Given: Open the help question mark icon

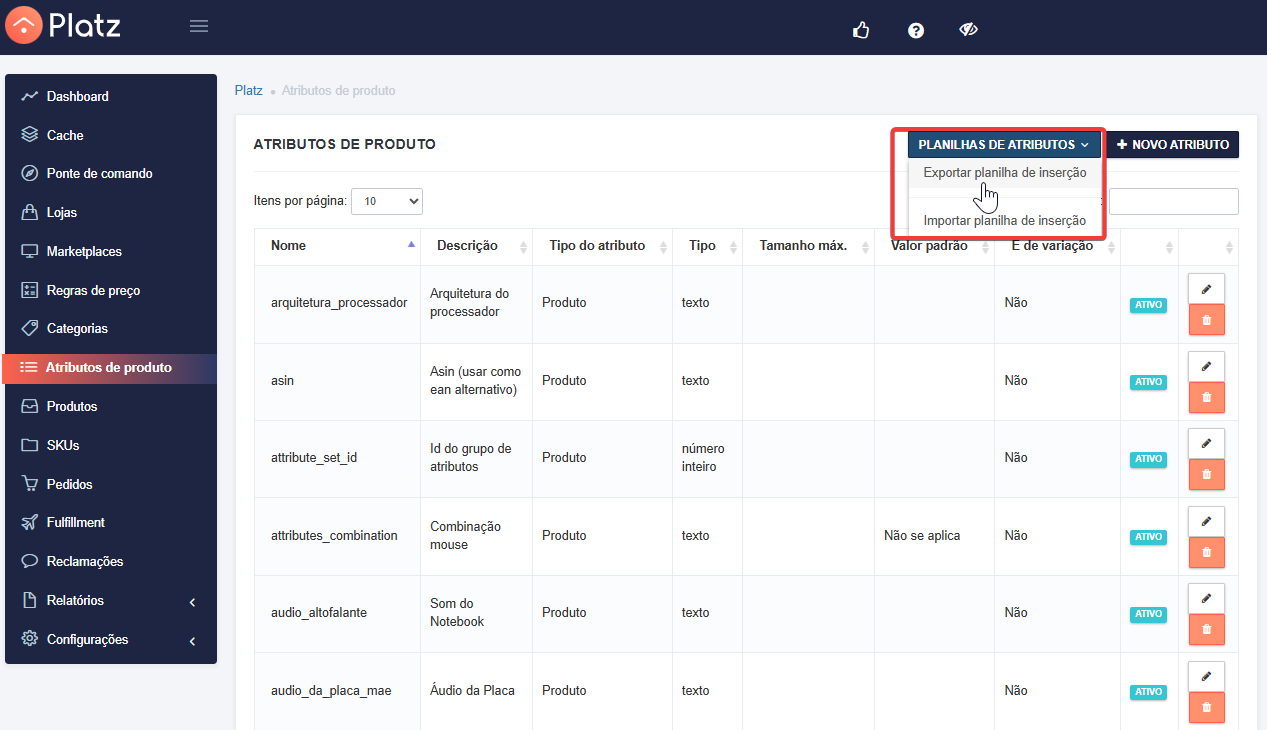Looking at the screenshot, I should 915,30.
